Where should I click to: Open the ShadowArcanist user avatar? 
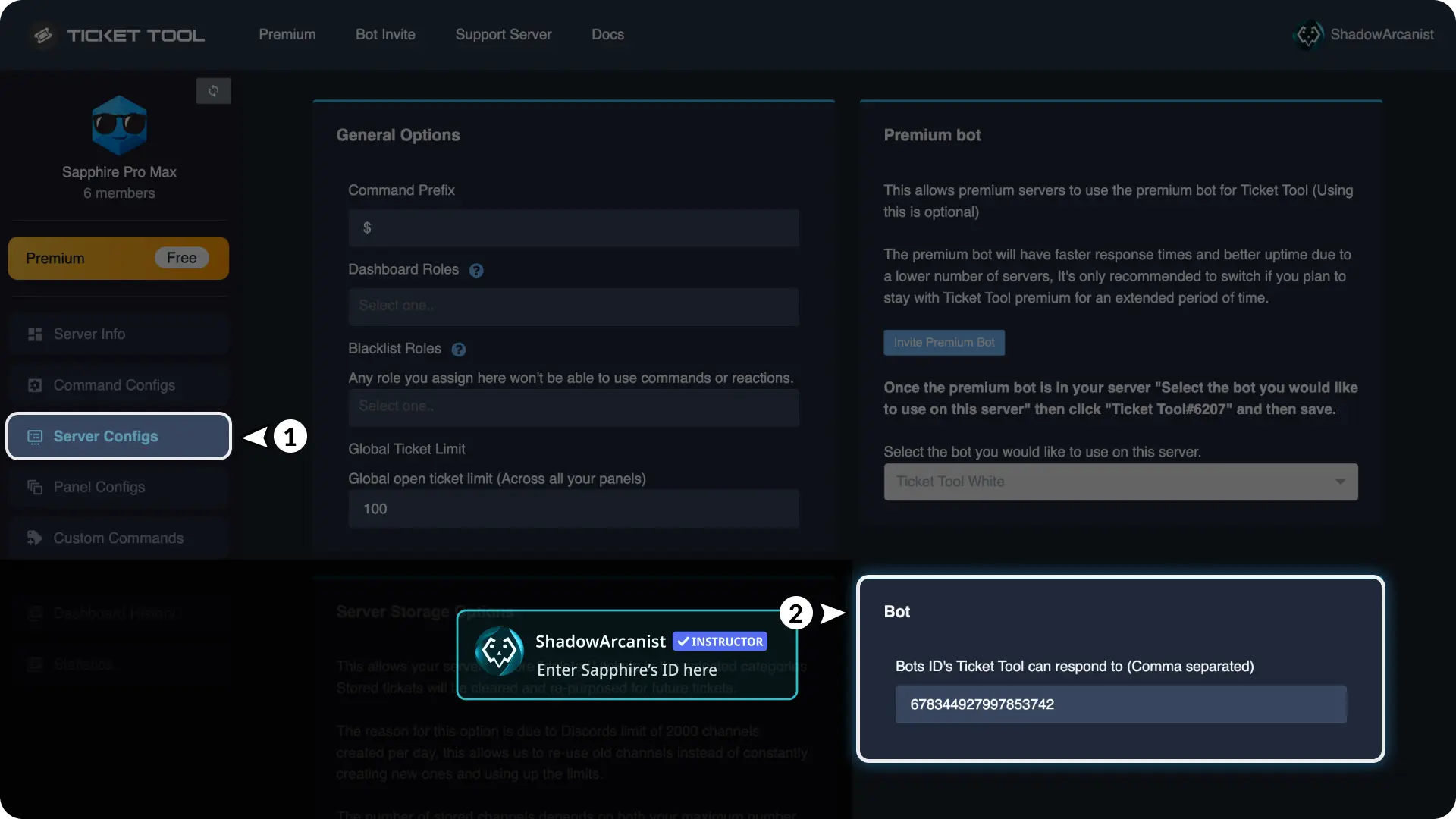click(1308, 35)
